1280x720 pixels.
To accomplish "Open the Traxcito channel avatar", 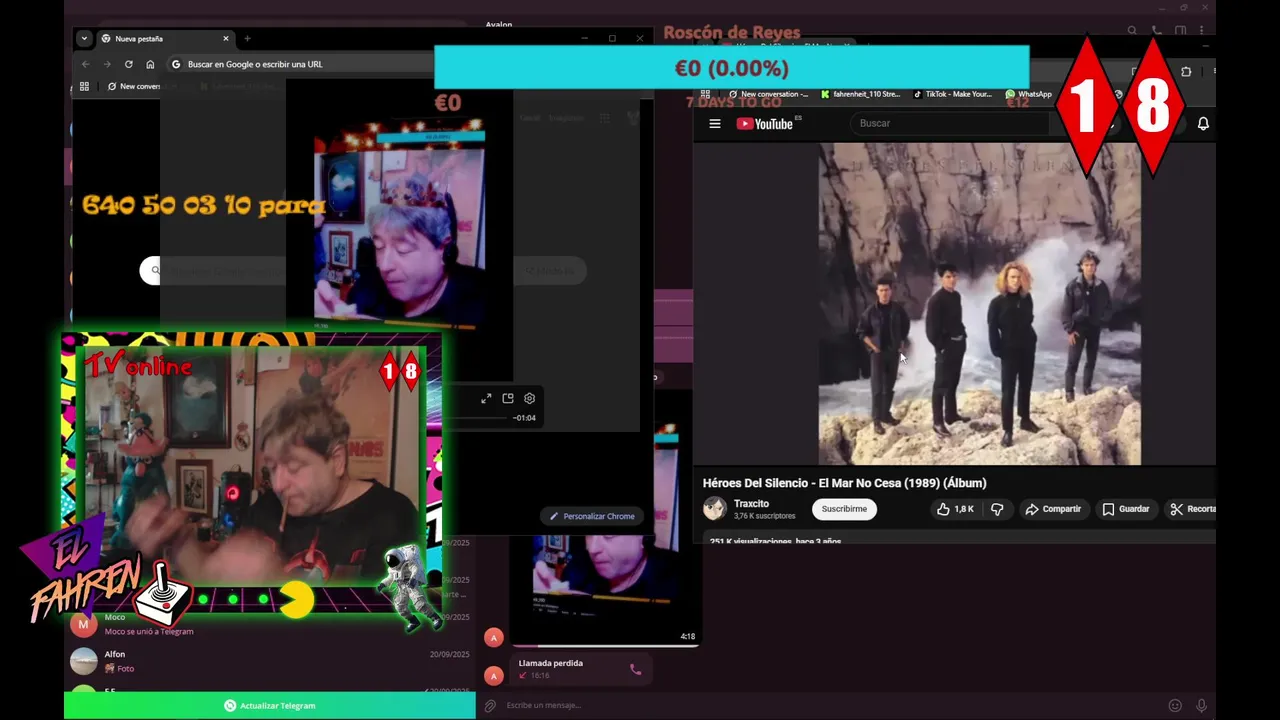I will coord(715,509).
